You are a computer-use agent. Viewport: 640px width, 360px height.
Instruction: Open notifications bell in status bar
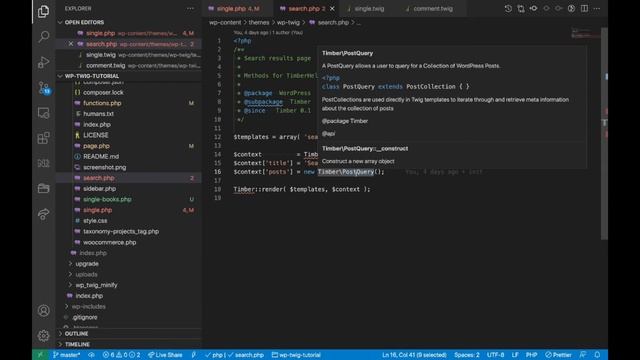point(597,355)
